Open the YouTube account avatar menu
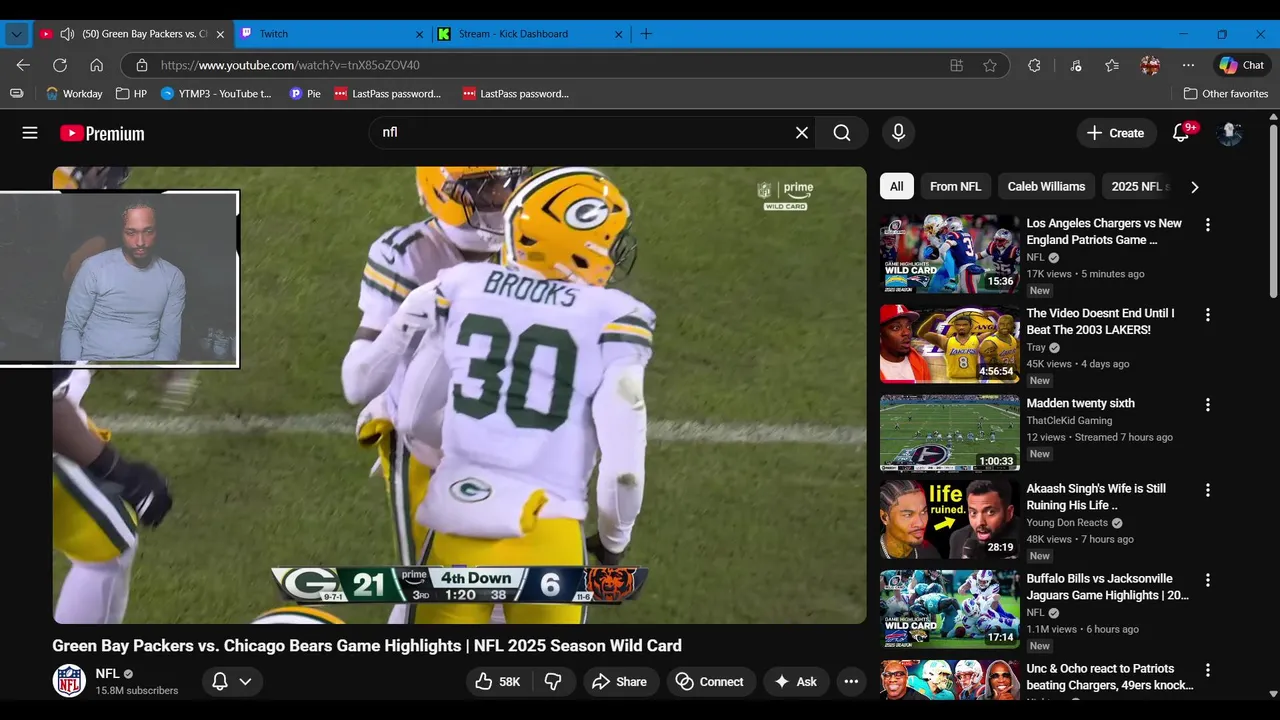This screenshot has height=720, width=1280. (x=1229, y=133)
